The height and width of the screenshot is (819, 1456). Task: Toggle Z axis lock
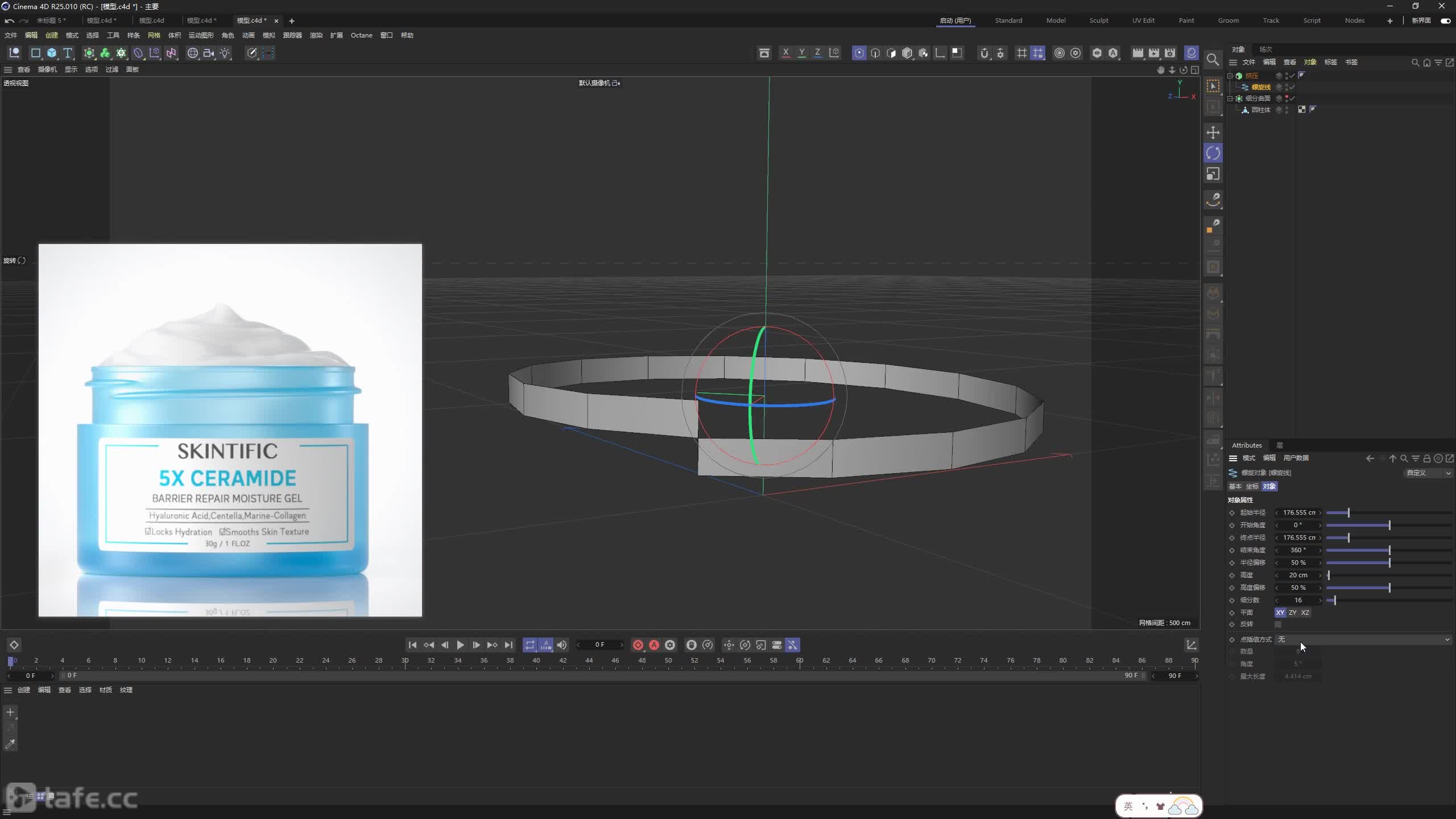pos(818,53)
